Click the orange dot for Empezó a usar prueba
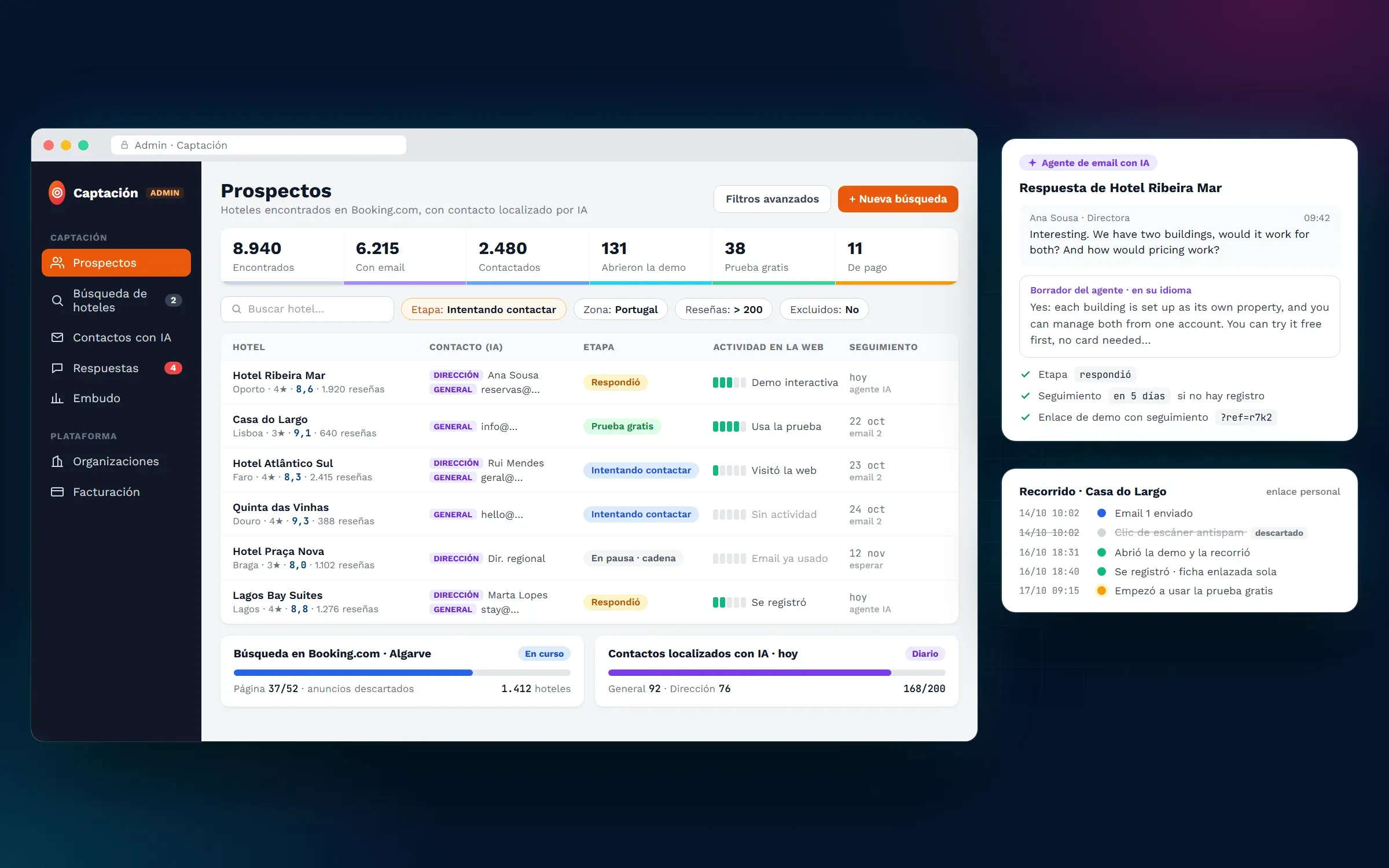Screen dimensions: 1389x868 1102,591
